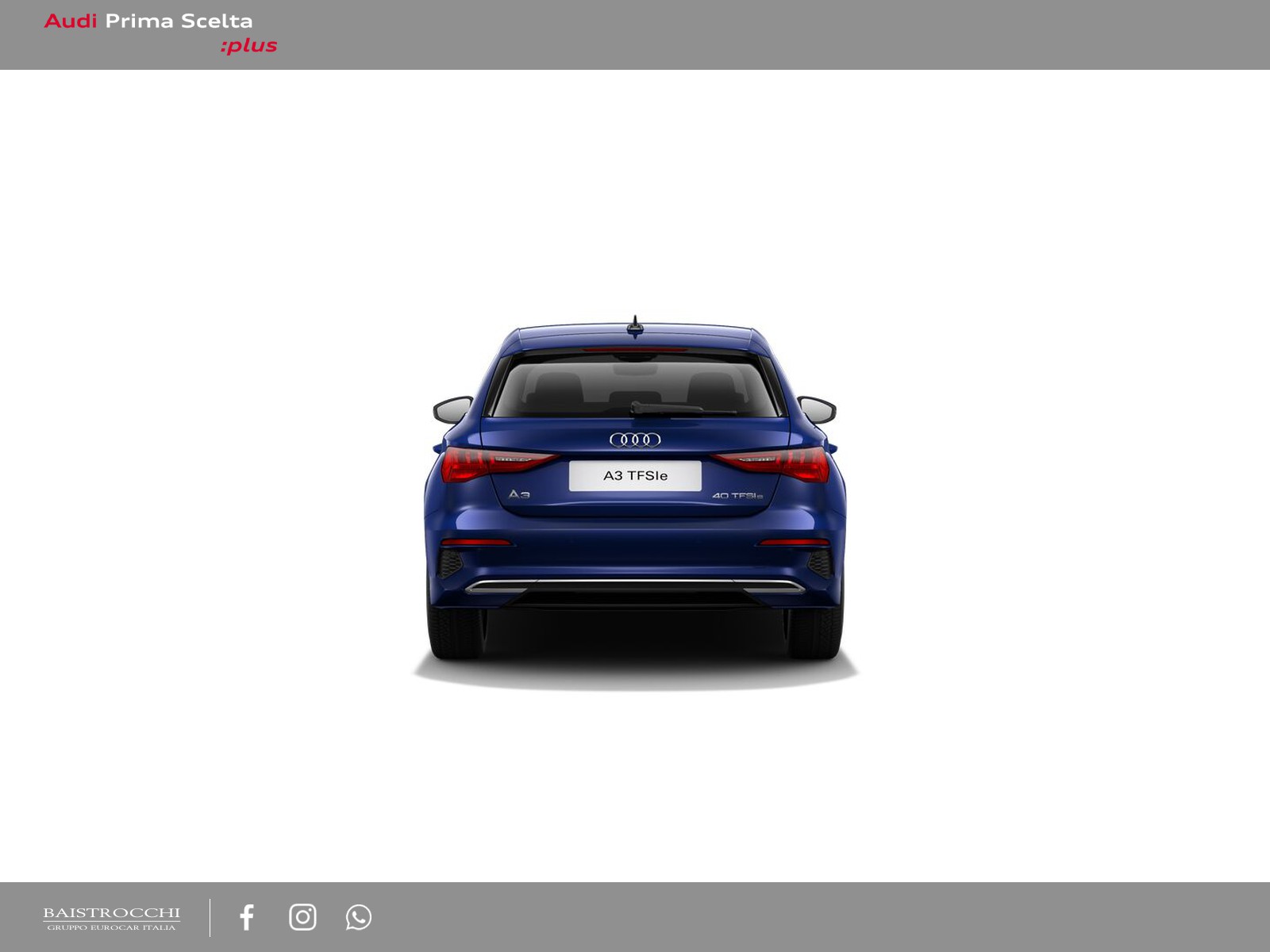The width and height of the screenshot is (1270, 952).
Task: Click the 40 TFSIe badge on trunk
Action: point(737,496)
